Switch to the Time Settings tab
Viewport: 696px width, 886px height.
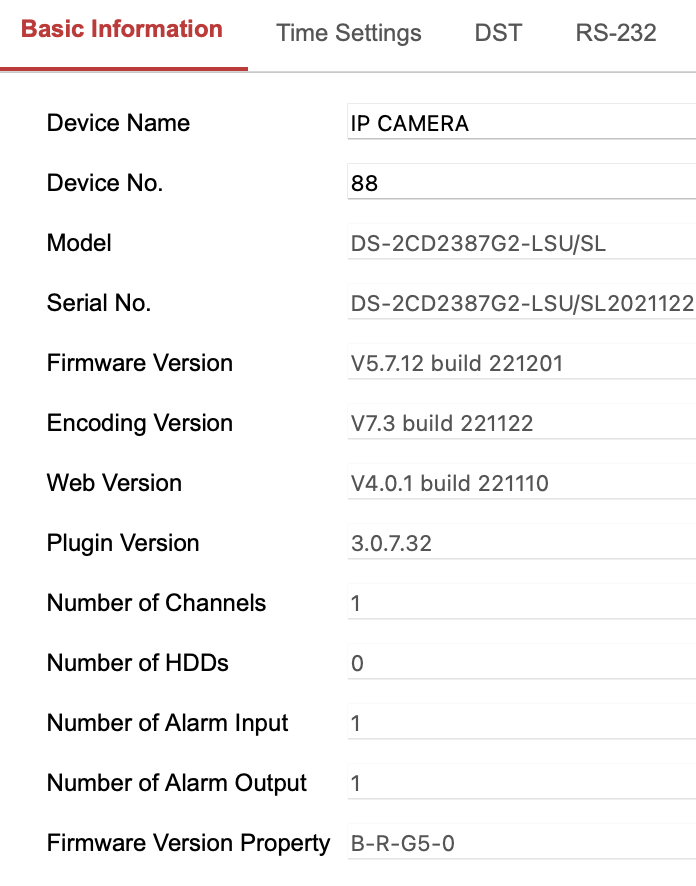348,33
